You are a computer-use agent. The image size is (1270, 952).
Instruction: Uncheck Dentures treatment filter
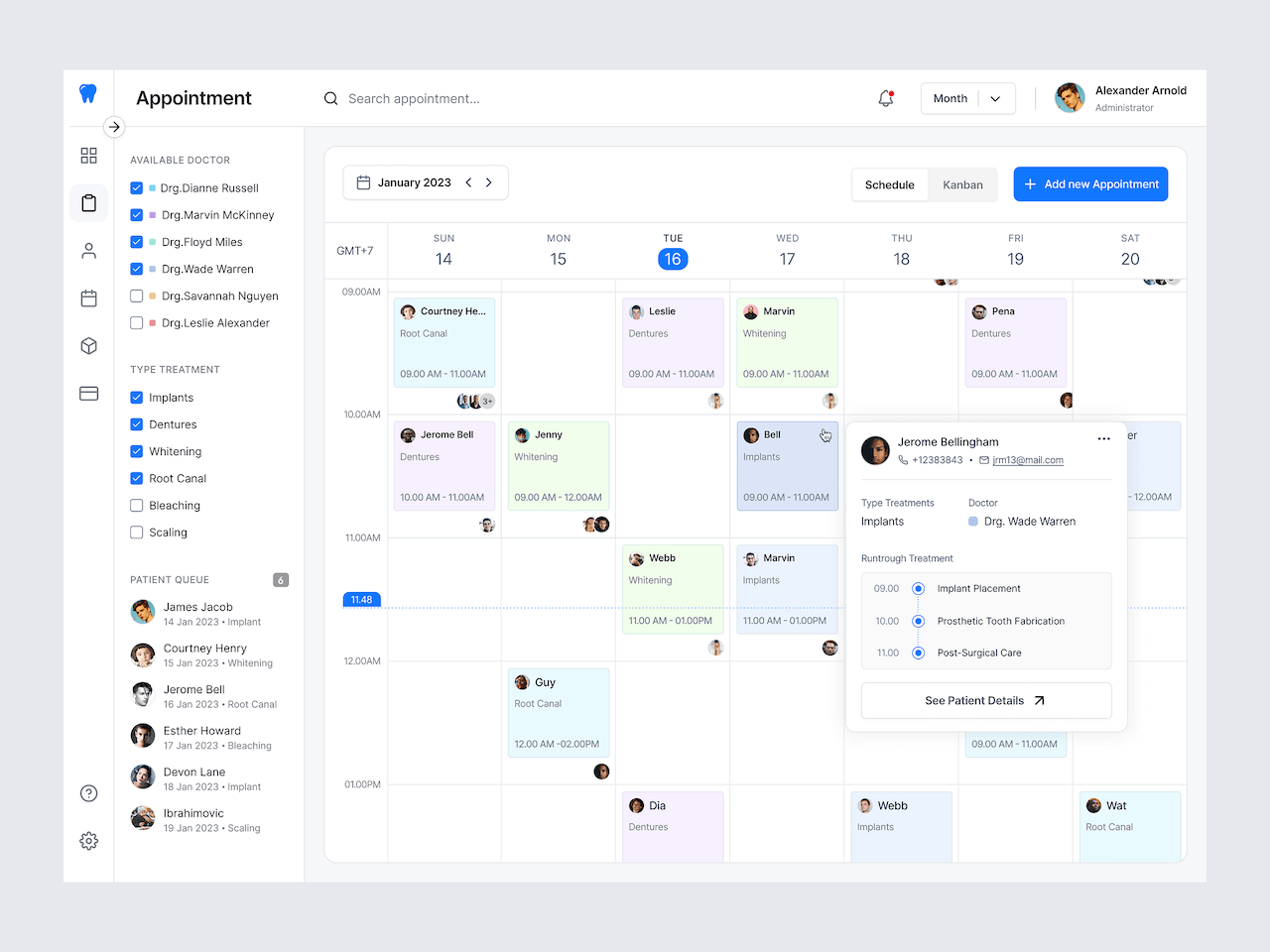[137, 424]
